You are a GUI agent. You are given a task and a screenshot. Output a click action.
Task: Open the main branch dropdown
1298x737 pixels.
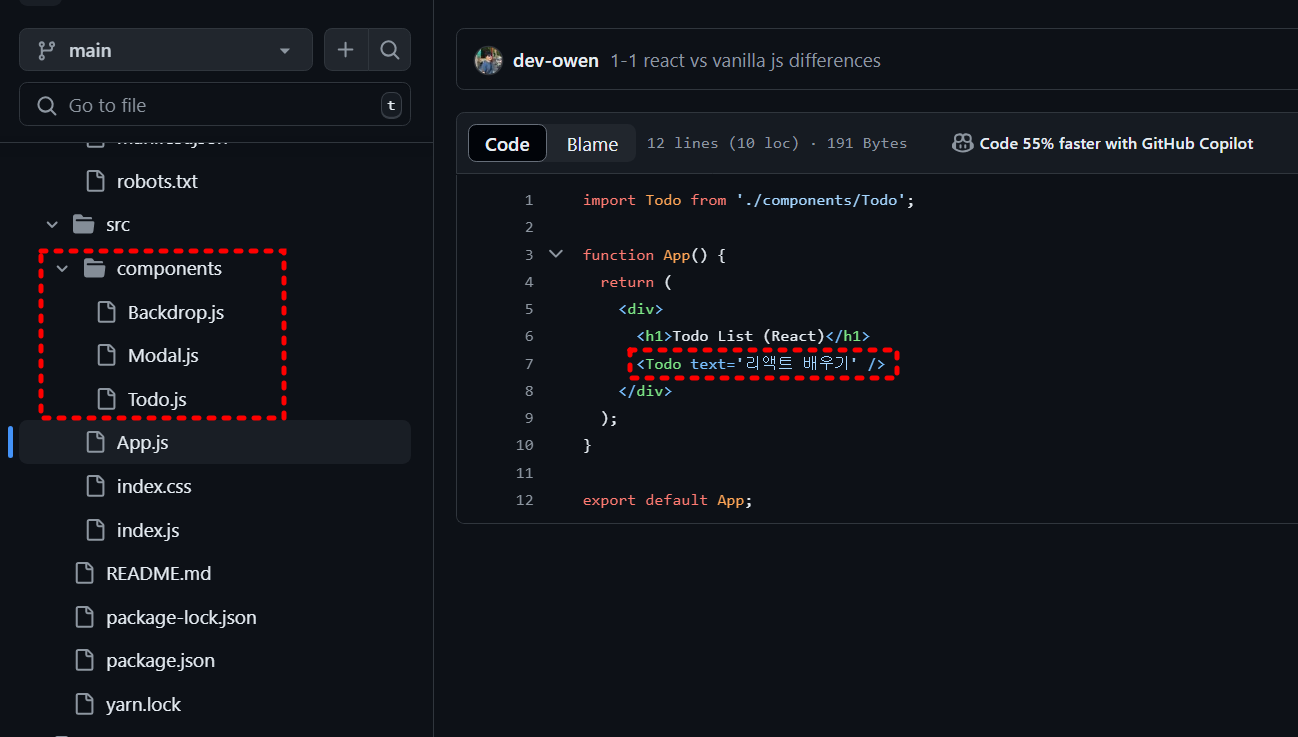166,50
